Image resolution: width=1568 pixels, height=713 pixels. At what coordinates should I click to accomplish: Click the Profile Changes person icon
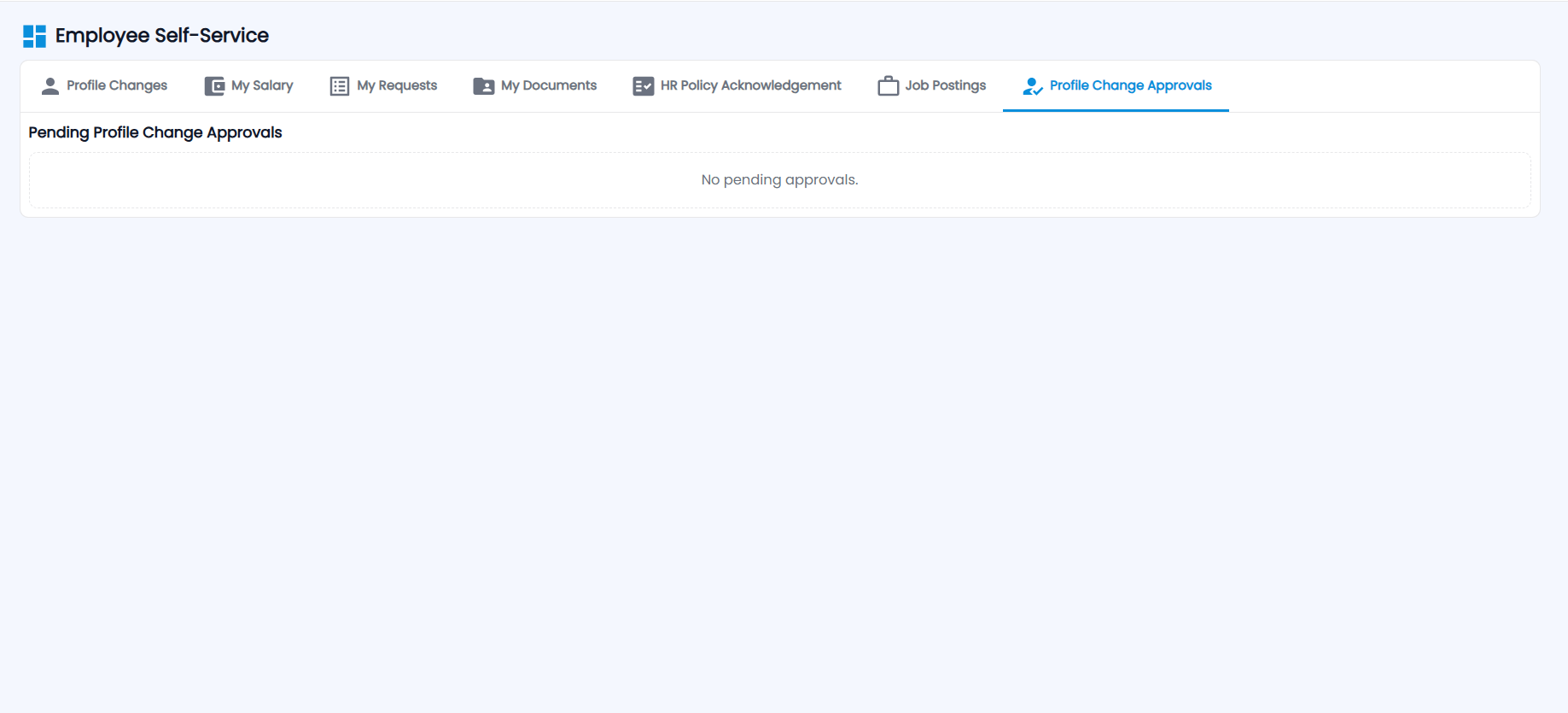click(x=50, y=86)
